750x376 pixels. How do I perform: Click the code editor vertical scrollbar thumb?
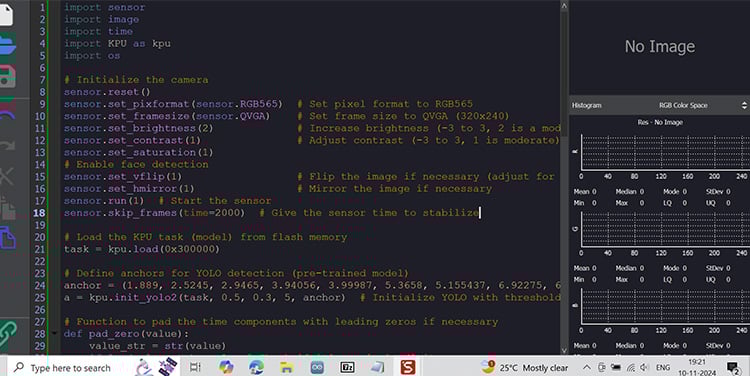pos(564,74)
